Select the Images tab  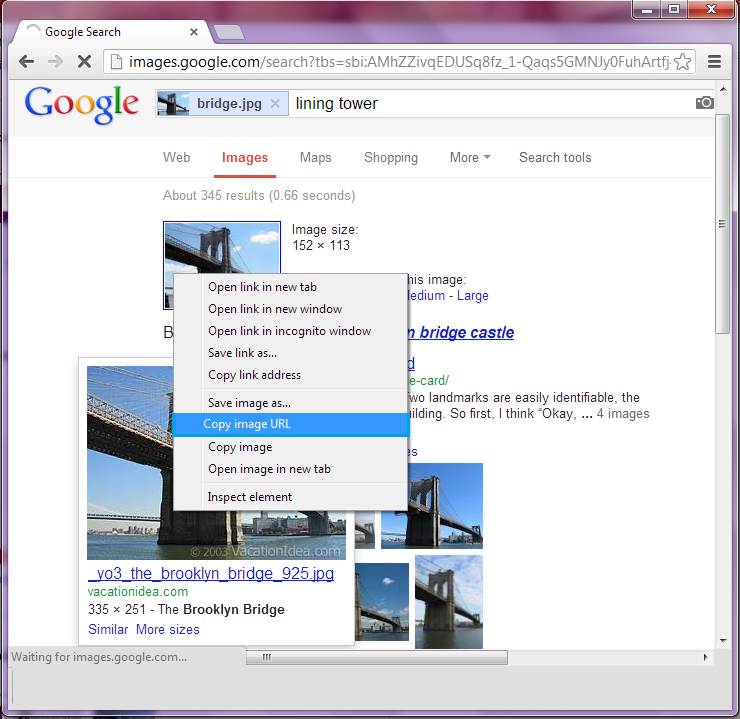pyautogui.click(x=245, y=158)
